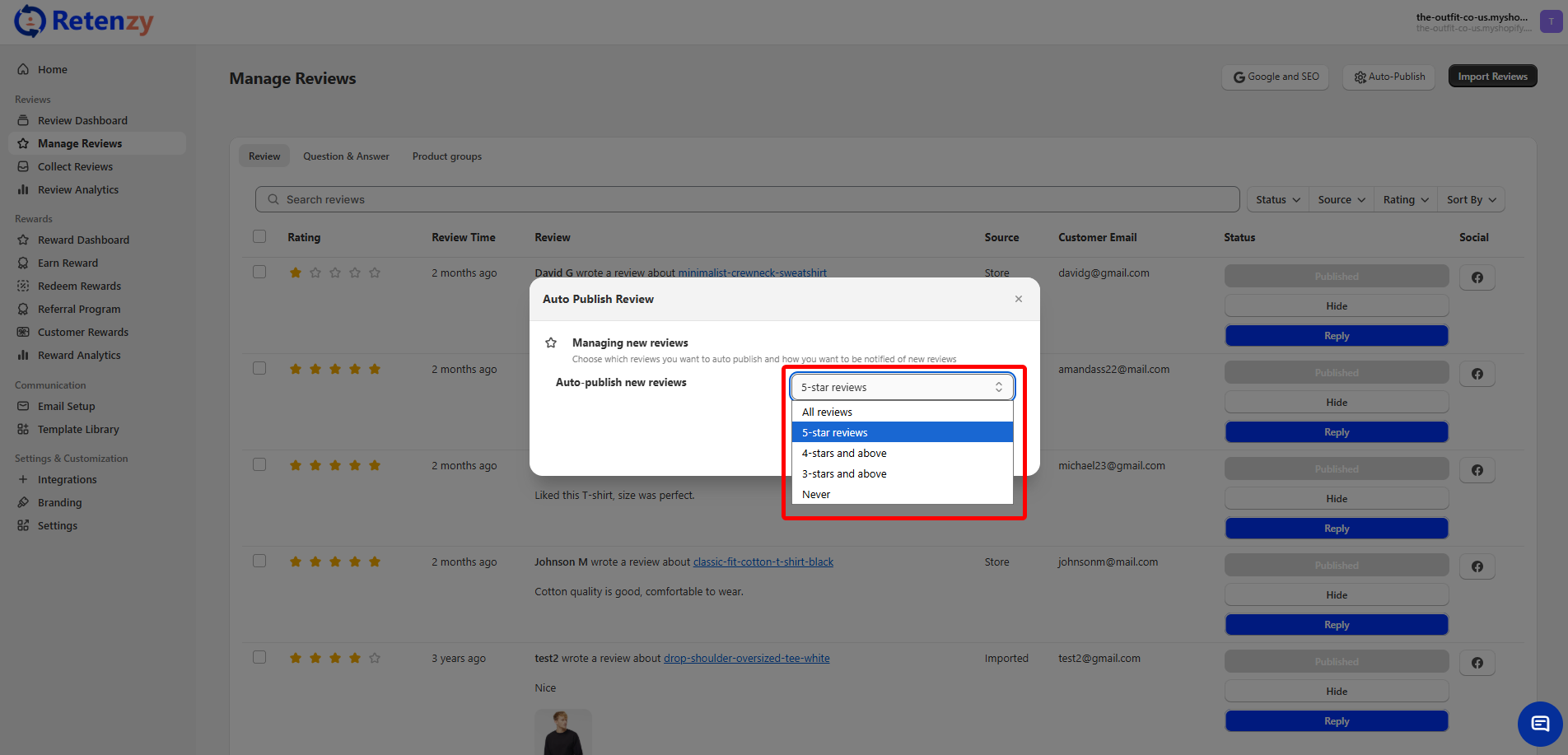Click Facebook share icon for test2@gmail.com review
The width and height of the screenshot is (1568, 755).
(1477, 663)
